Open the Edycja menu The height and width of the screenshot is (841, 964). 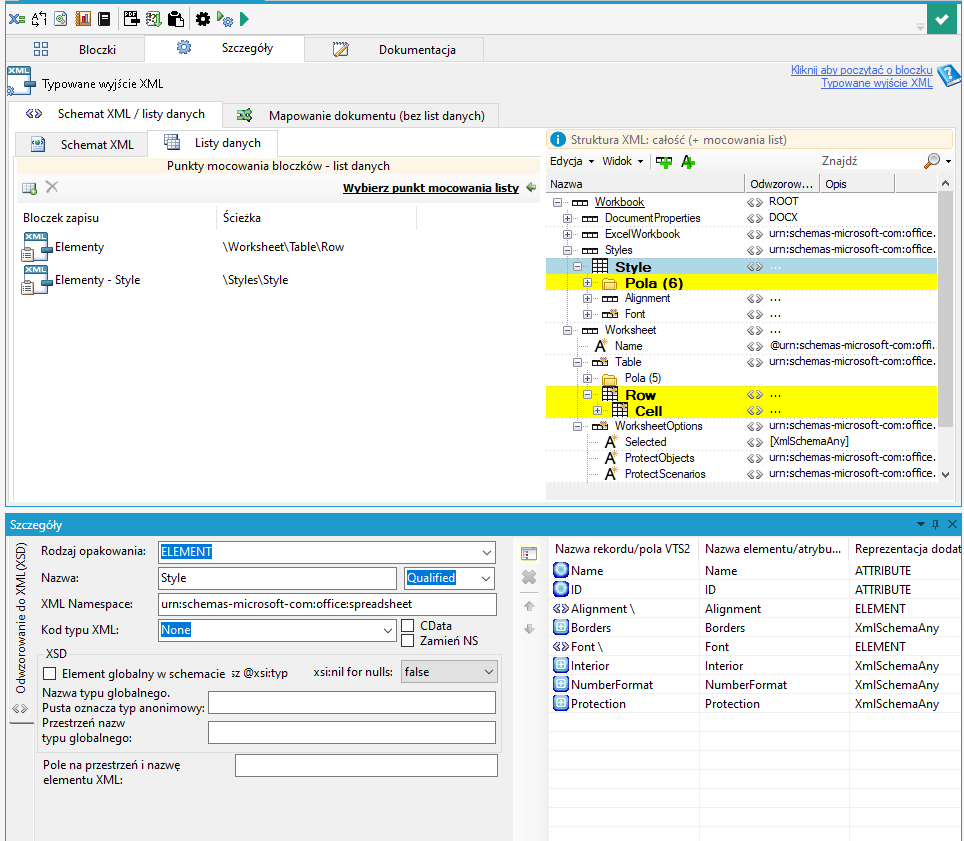(572, 161)
